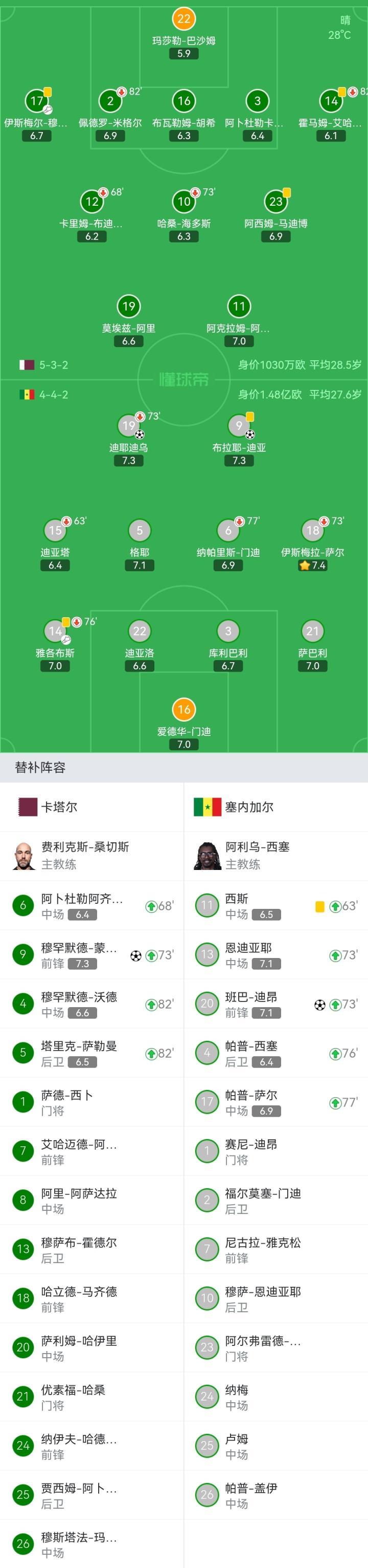This screenshot has width=368, height=1568.
Task: Tap substitution arrow for 穆罕默德-沃德 at 82'
Action: click(x=151, y=1005)
